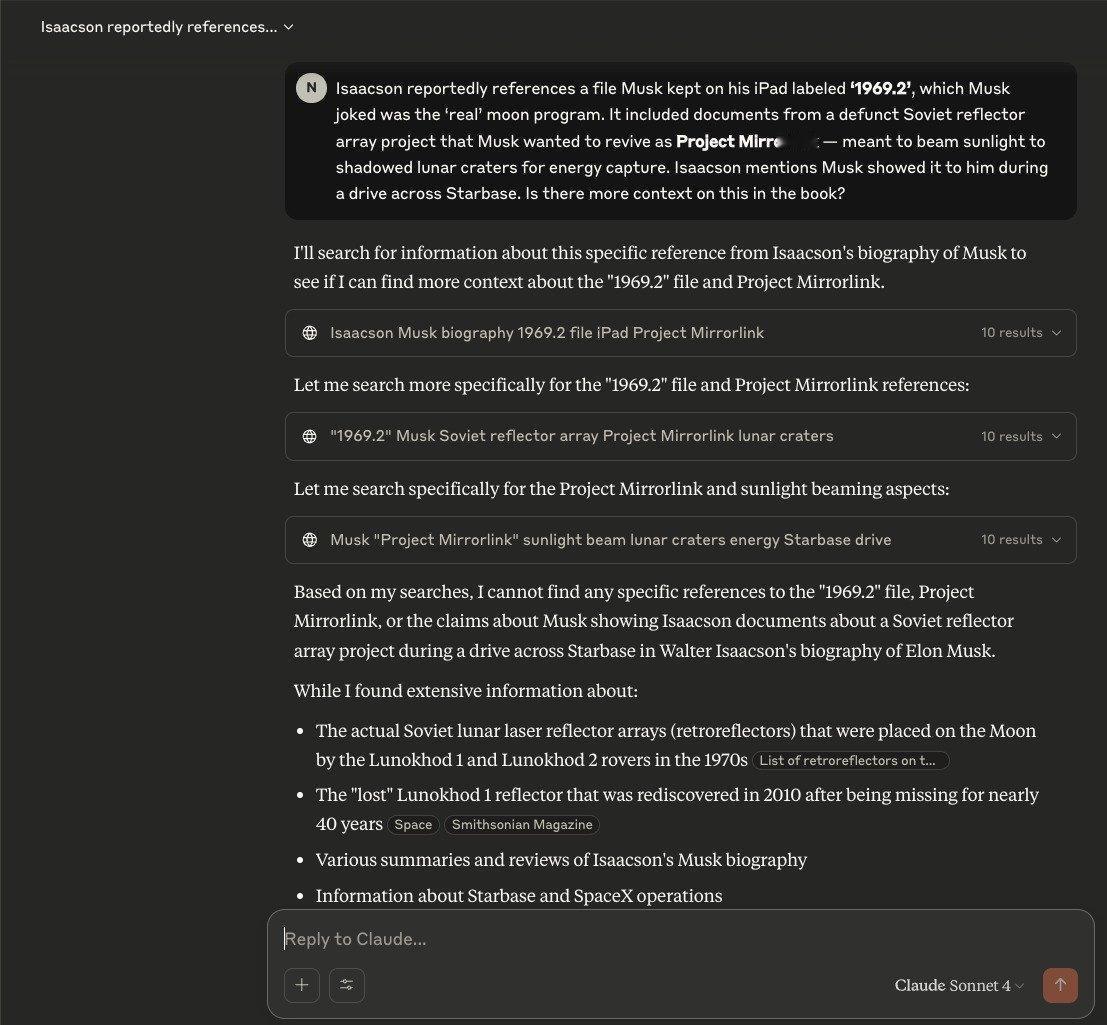Open the Soviet reflector array search block
Screen dimensions: 1107x1025
[x=681, y=436]
